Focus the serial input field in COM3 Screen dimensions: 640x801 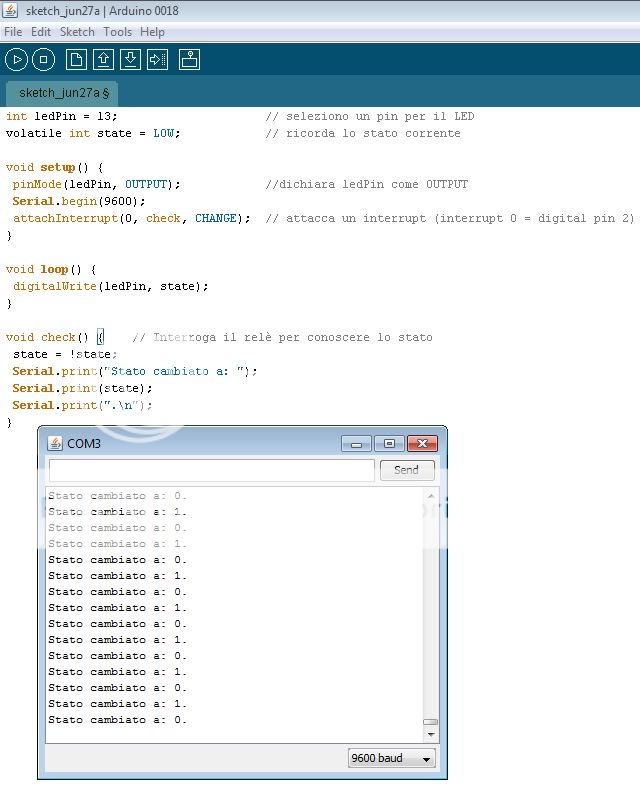tap(211, 470)
